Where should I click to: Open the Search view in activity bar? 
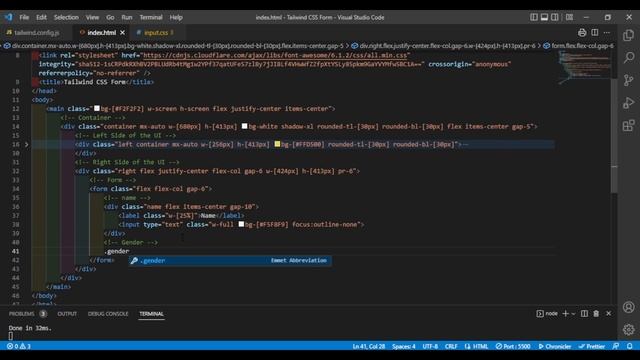629,58
